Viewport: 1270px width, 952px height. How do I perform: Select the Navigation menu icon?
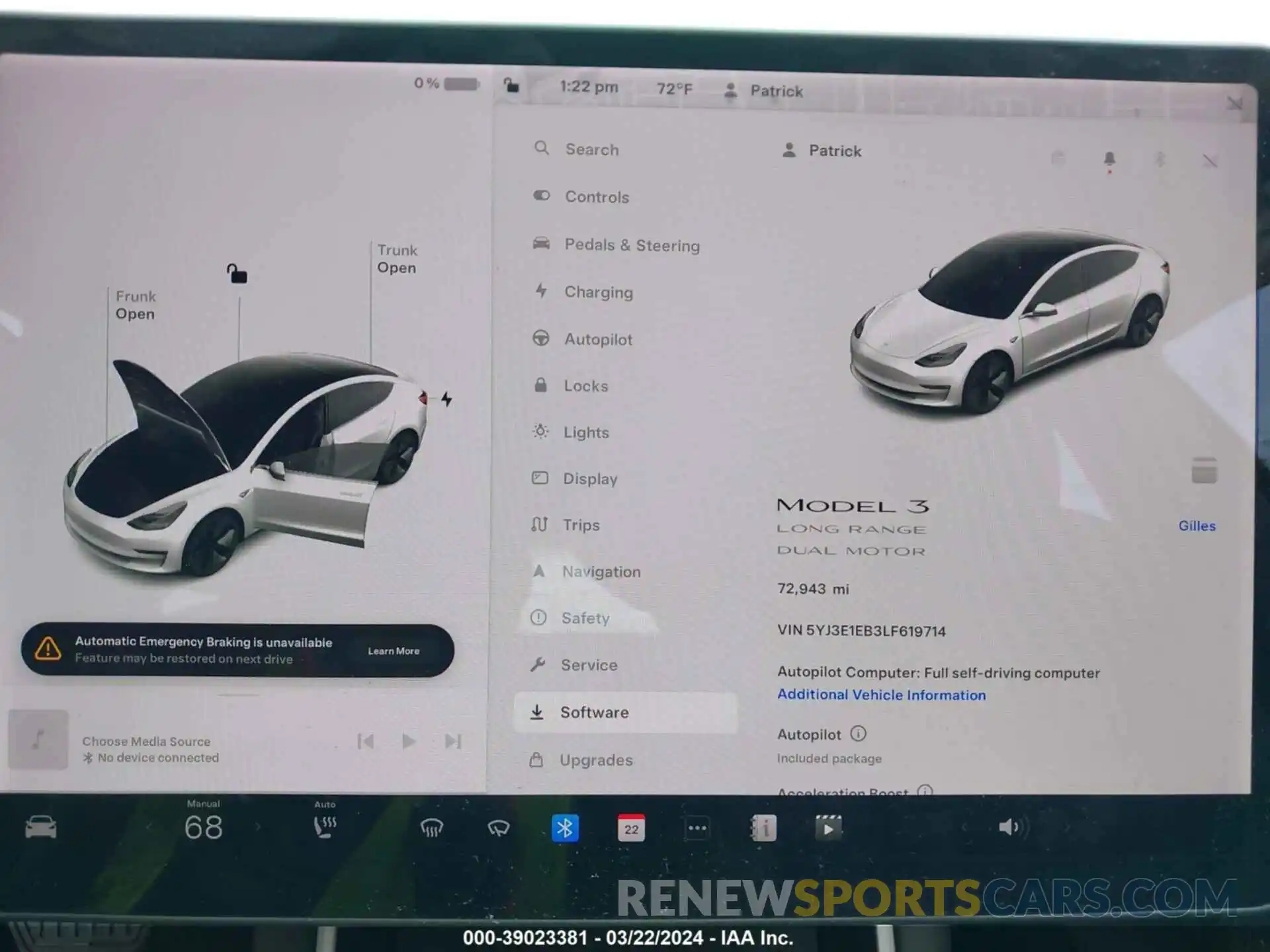[x=537, y=571]
